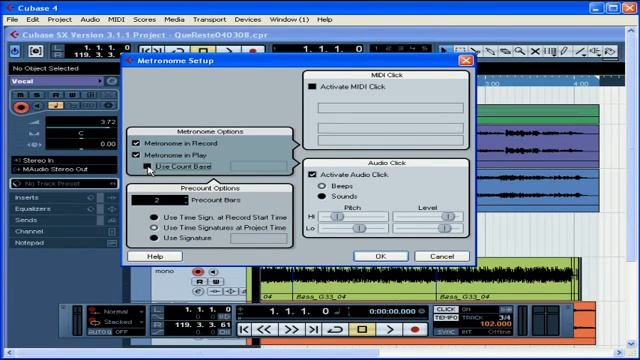Toggle the orange musical timebase note button
The height and width of the screenshot is (360, 640).
pos(56,106)
